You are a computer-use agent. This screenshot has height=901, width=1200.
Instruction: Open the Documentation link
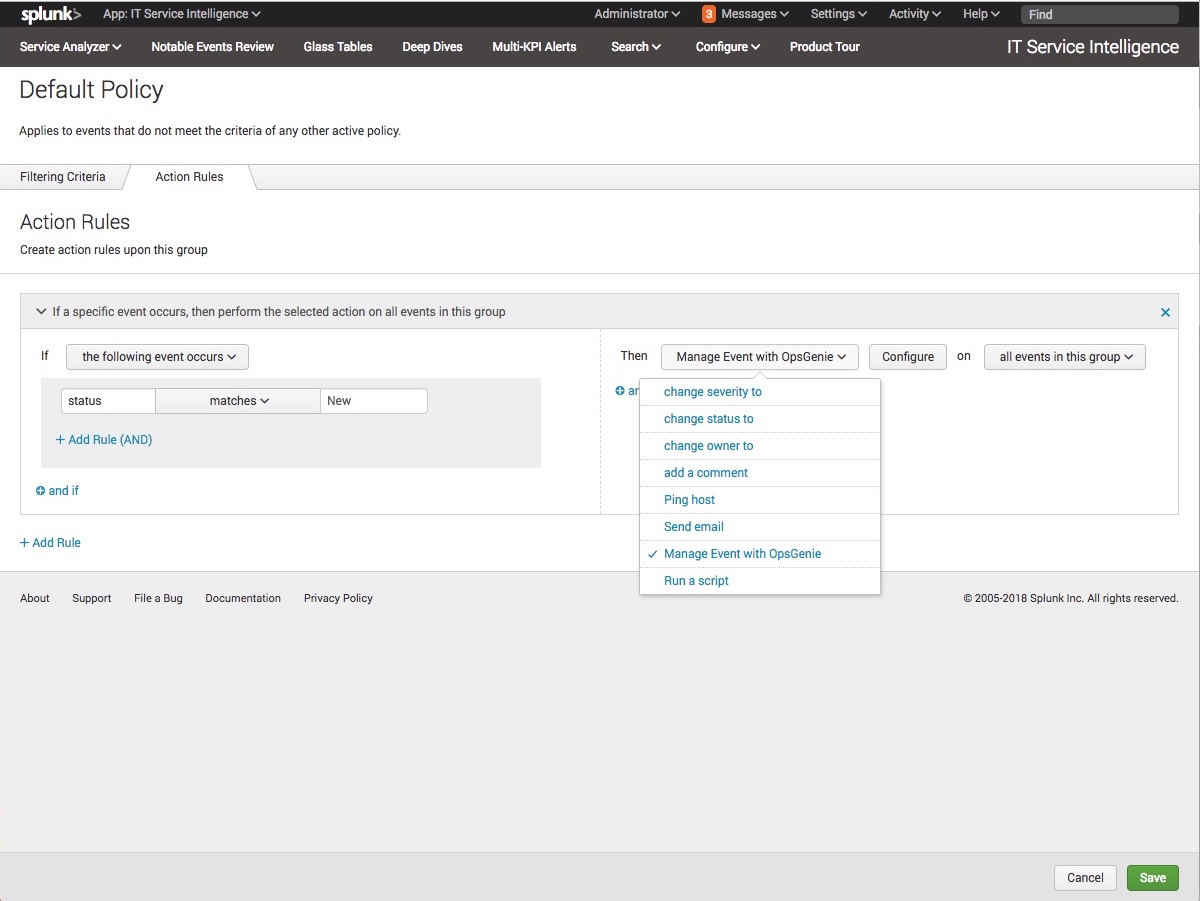243,599
